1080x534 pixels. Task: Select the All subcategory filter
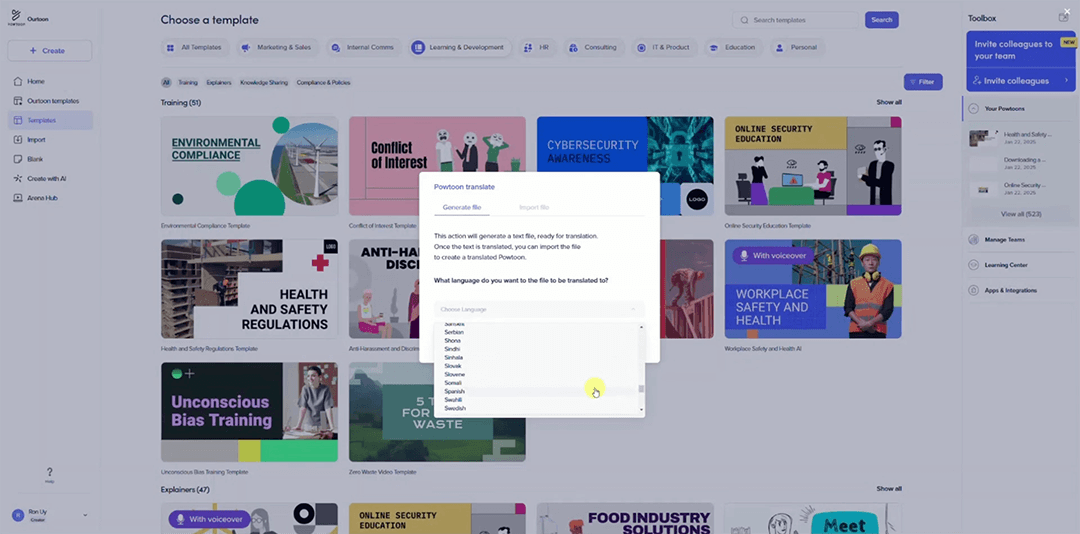click(166, 83)
